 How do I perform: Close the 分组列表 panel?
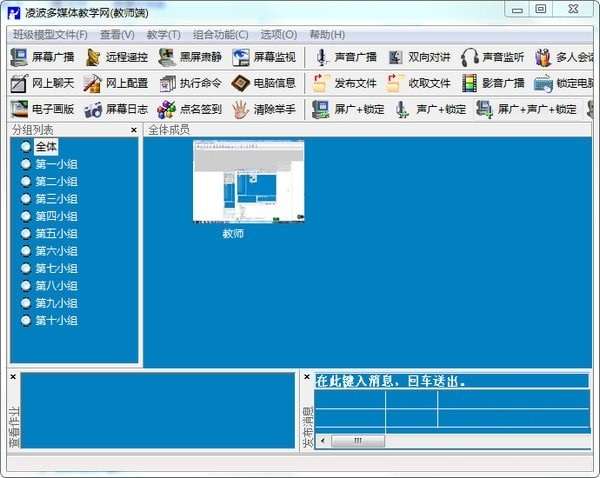(x=134, y=130)
